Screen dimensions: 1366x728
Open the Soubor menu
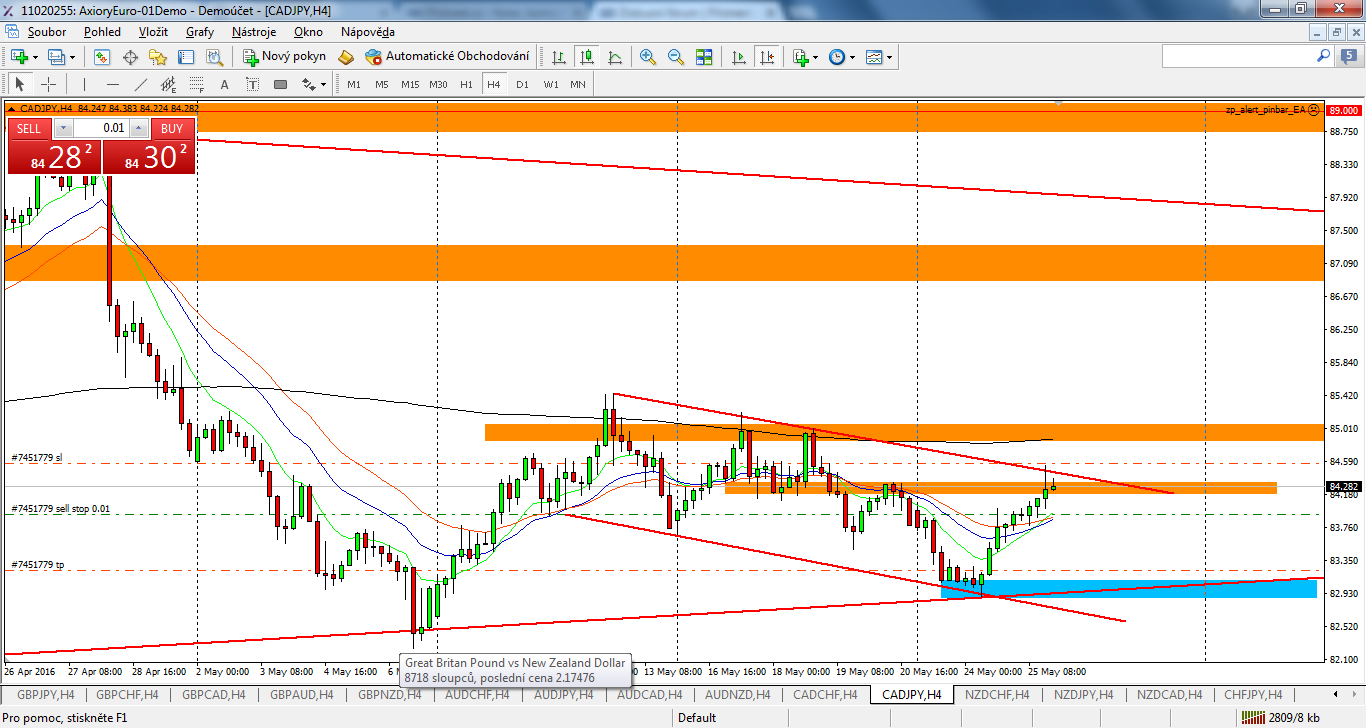pos(46,32)
